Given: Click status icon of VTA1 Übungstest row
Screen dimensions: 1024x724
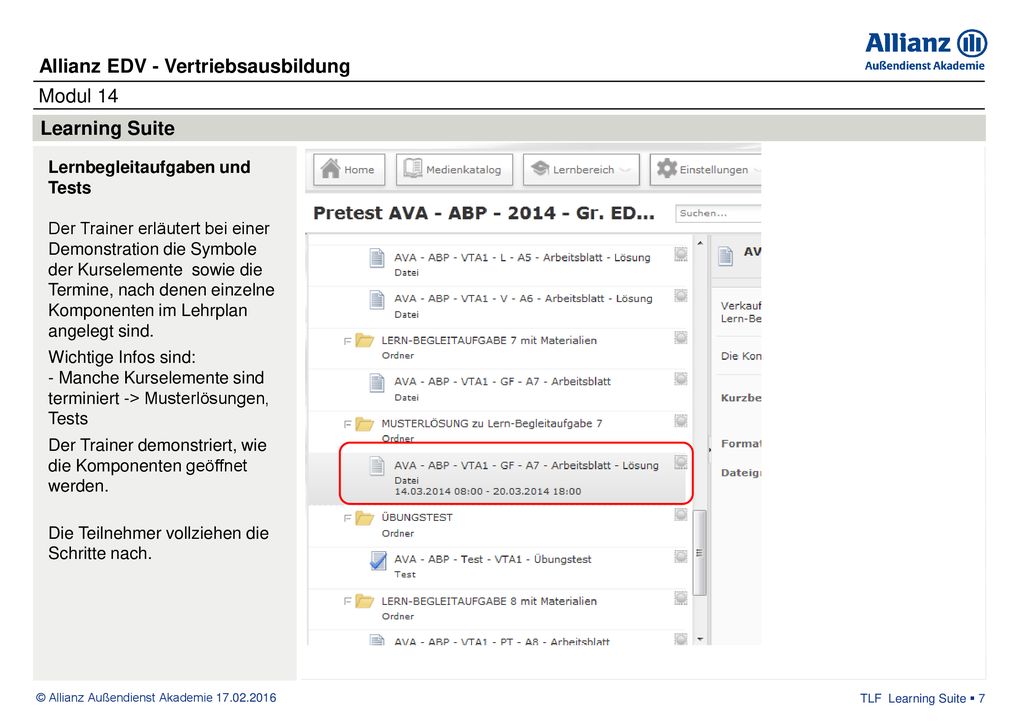Looking at the screenshot, I should pos(680,556).
